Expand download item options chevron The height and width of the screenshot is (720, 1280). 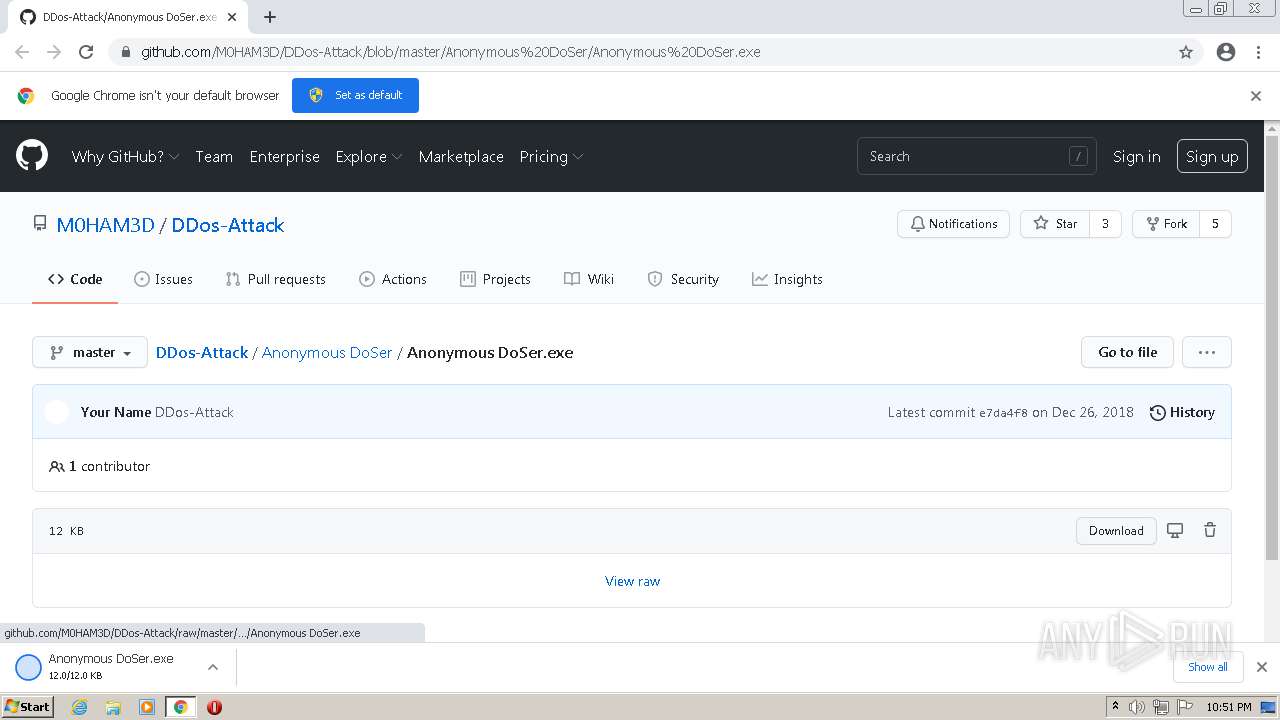point(213,667)
